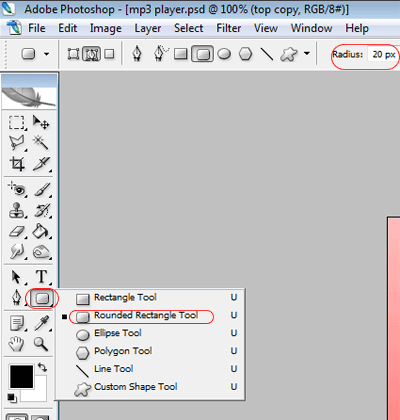Image resolution: width=400 pixels, height=420 pixels.
Task: Open the Help menu
Action: (357, 29)
